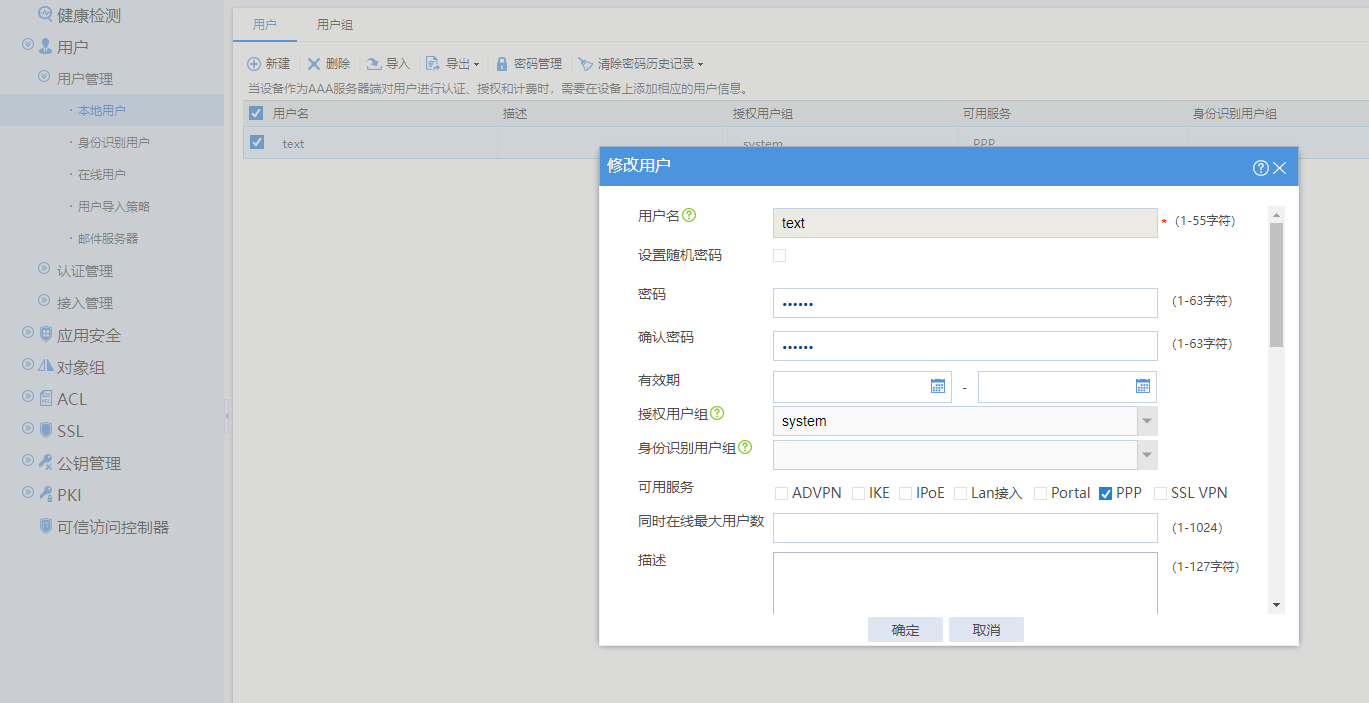Click the 同时在线最大用户数 input field

(x=965, y=528)
